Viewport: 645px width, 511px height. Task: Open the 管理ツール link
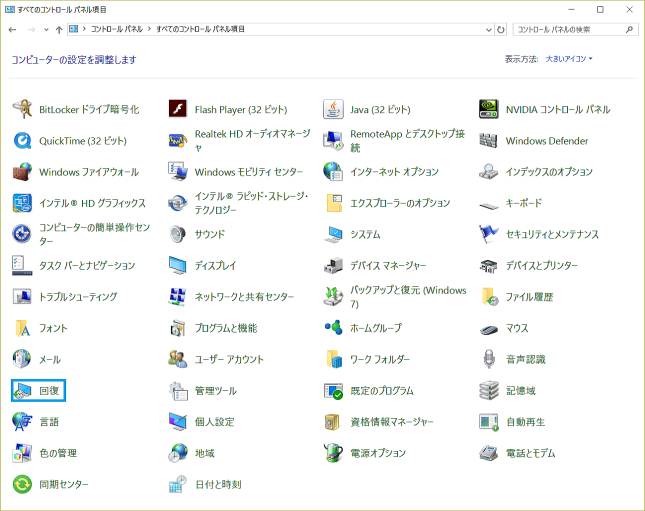tap(216, 391)
